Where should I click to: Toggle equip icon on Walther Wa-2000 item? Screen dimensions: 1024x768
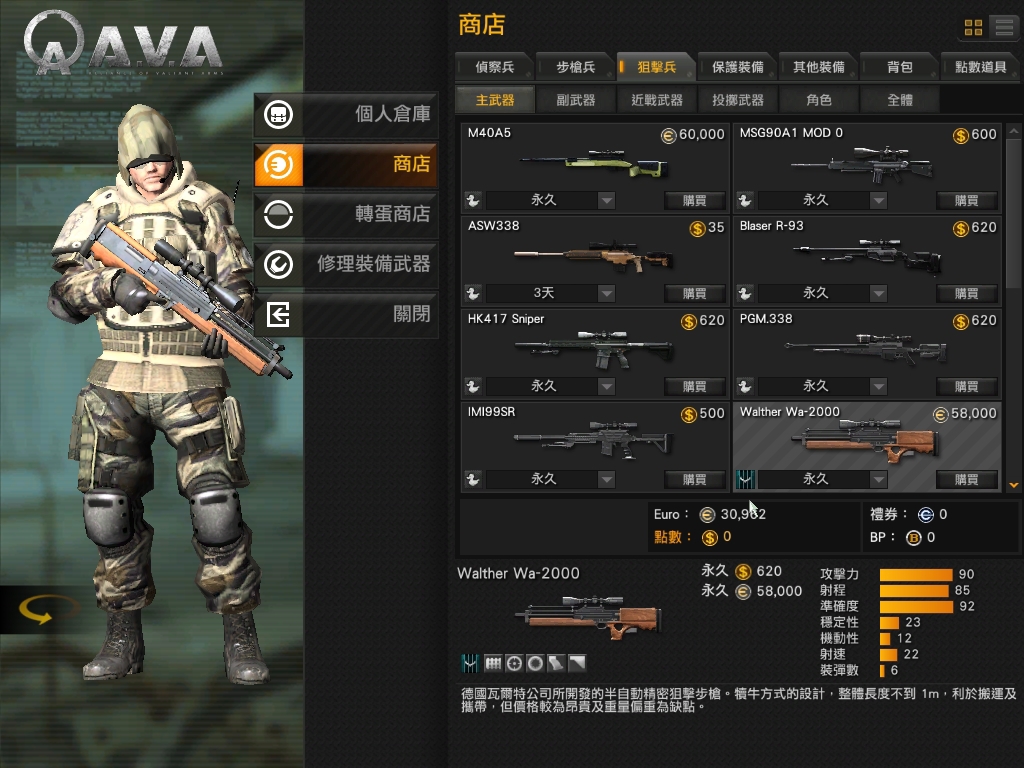pyautogui.click(x=744, y=479)
